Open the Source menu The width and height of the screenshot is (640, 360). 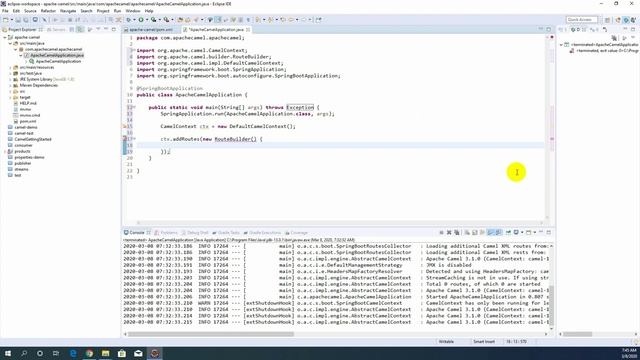click(30, 11)
